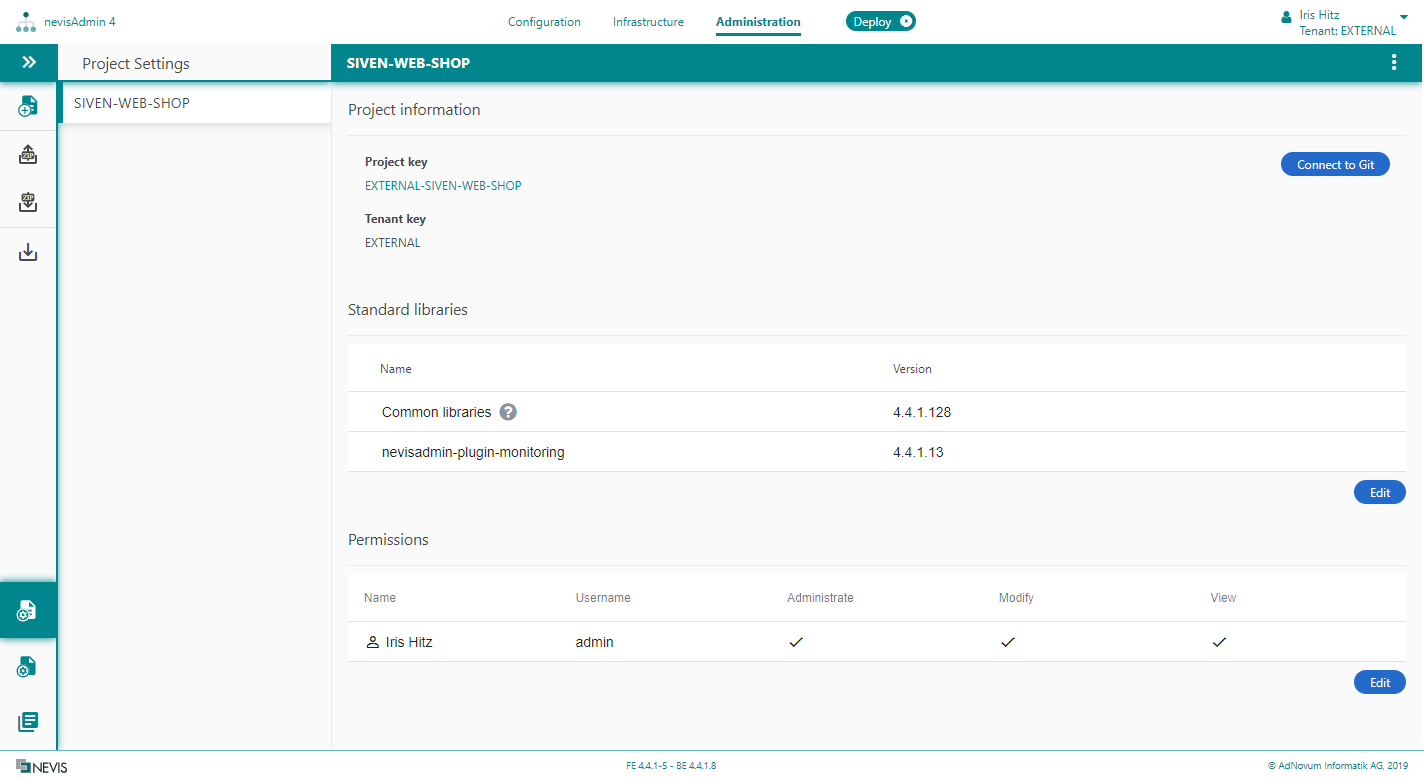Open the EXTERNAL-SIVEN-WEB-SHOP project key link

pyautogui.click(x=443, y=186)
